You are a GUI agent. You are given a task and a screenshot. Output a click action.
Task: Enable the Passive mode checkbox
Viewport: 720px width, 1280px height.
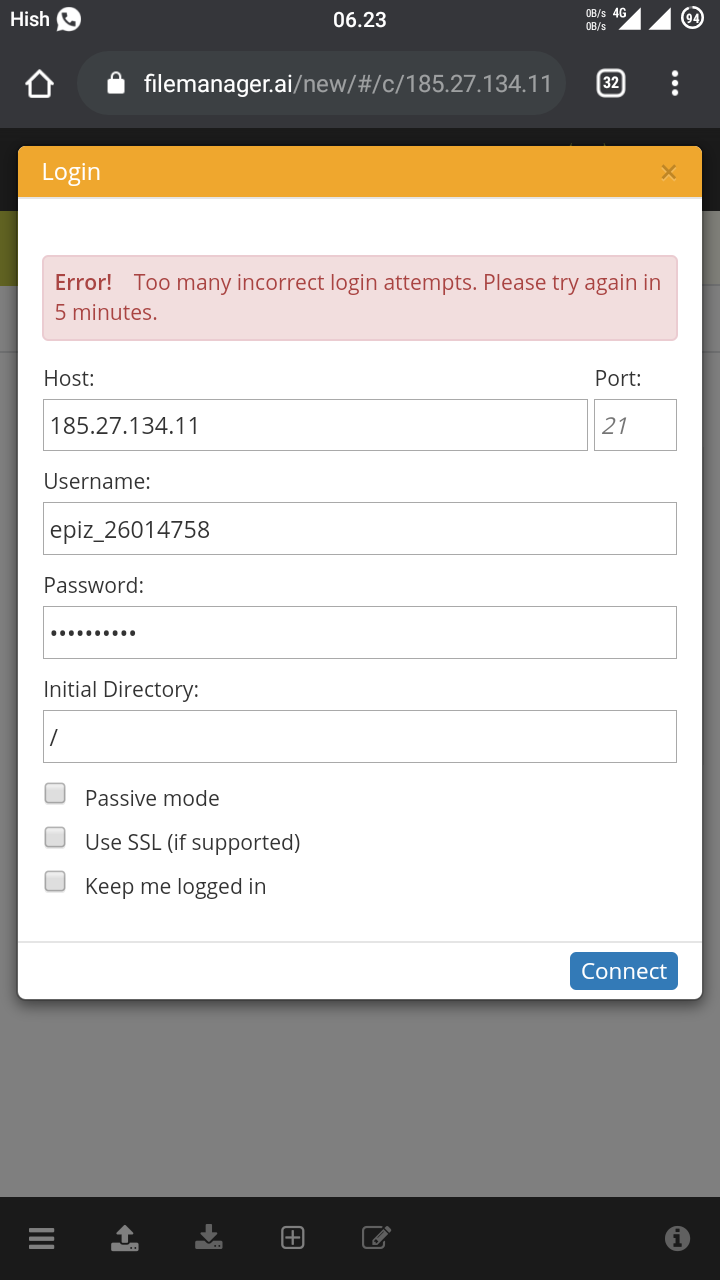coord(55,794)
